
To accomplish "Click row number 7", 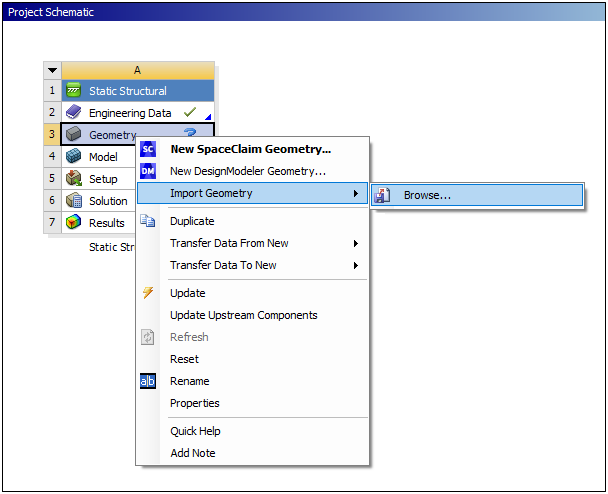I will point(52,222).
